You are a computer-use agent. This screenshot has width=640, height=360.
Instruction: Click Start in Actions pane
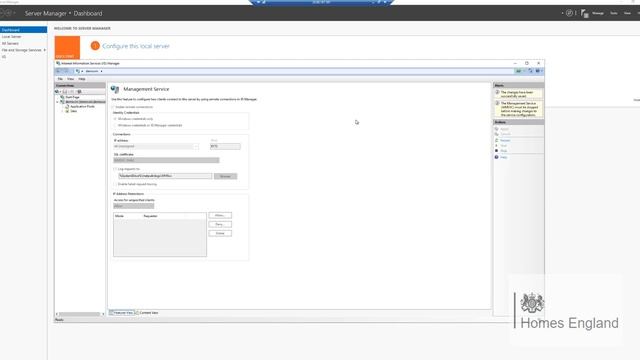(504, 146)
